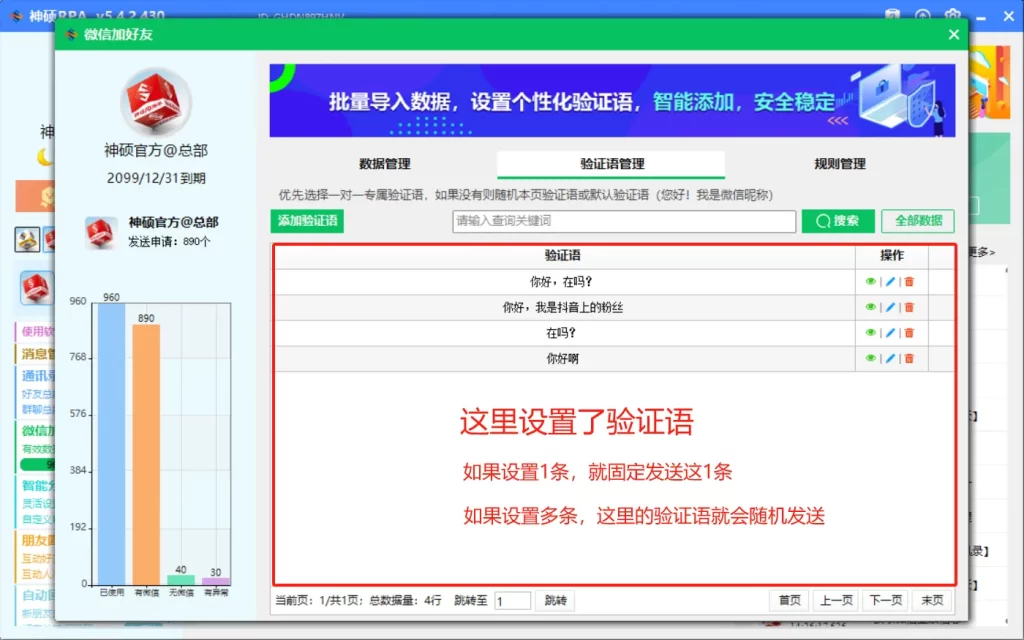Screen dimensions: 1024x640
Task: Click the 全部数据 button
Action: (917, 221)
